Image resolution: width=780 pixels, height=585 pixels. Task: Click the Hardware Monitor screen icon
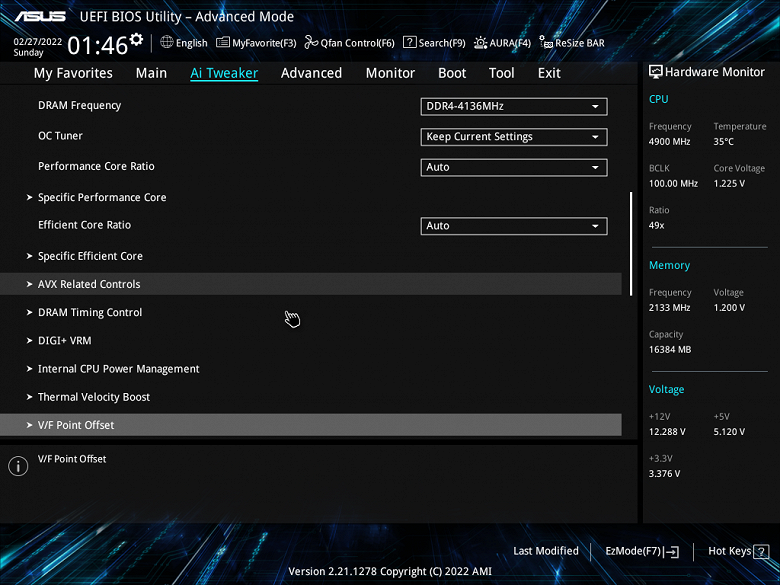click(x=656, y=72)
